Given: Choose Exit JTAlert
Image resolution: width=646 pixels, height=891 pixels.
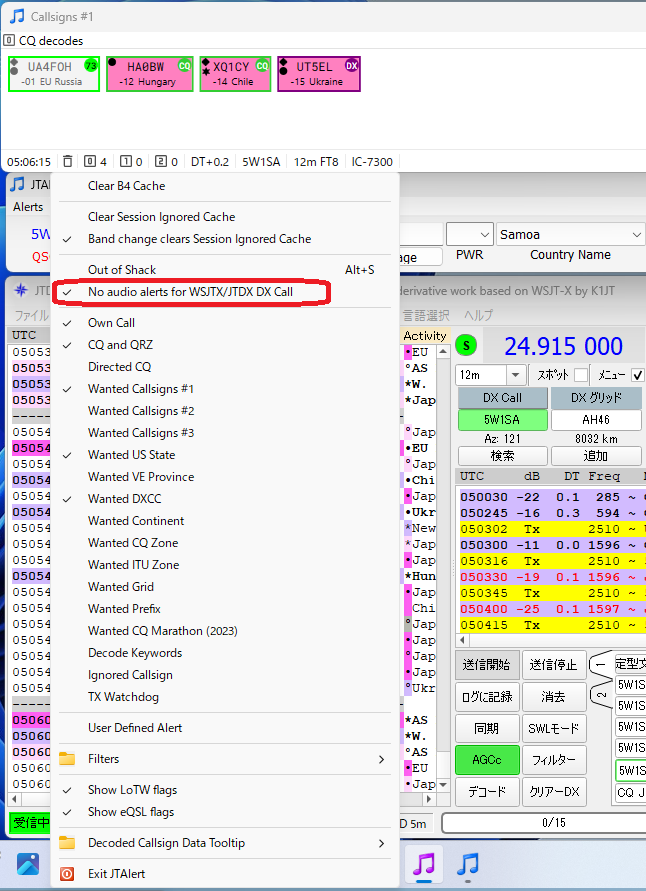Looking at the screenshot, I should pyautogui.click(x=225, y=873).
